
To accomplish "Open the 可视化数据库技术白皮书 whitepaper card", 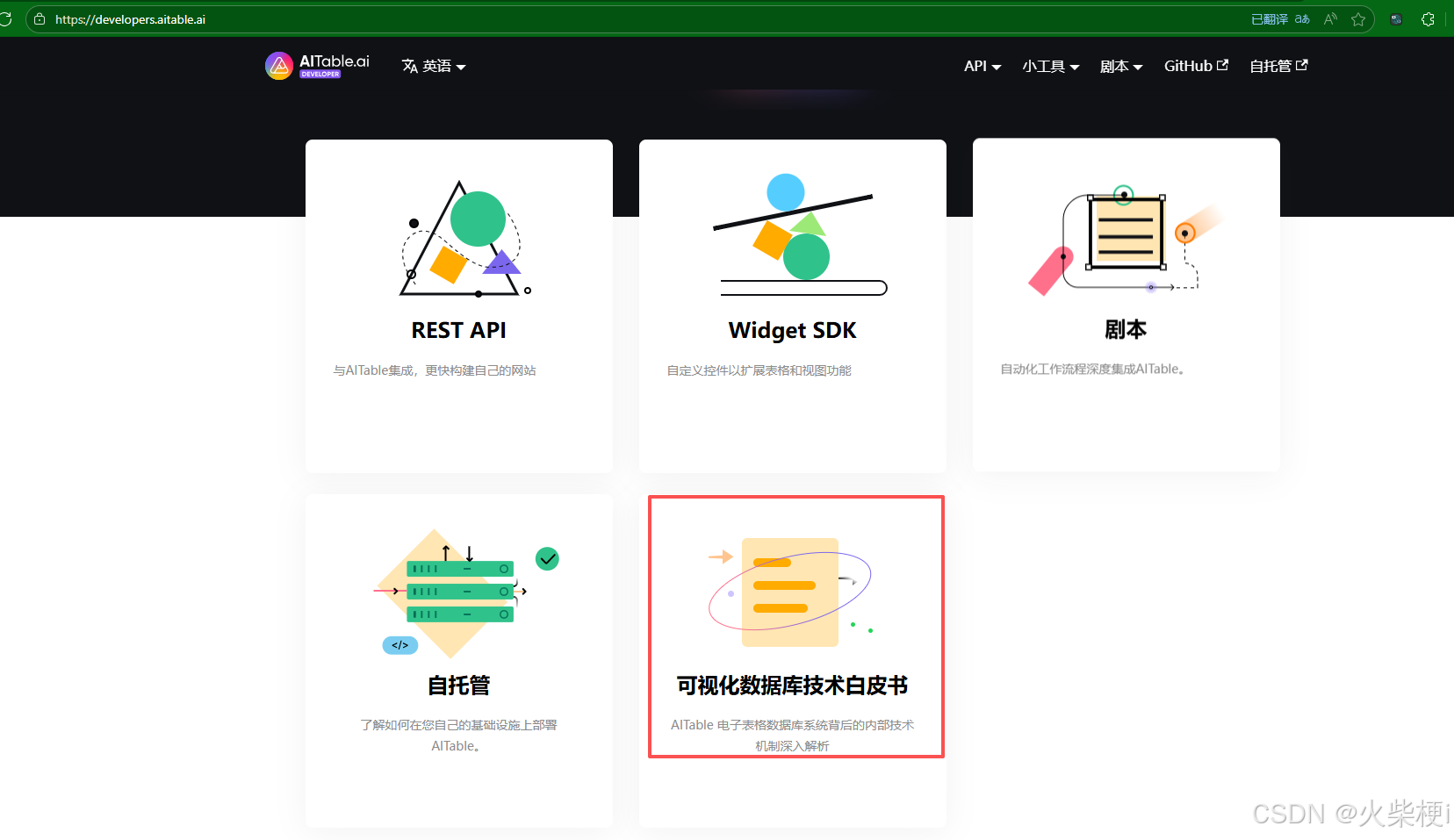I will 795,626.
